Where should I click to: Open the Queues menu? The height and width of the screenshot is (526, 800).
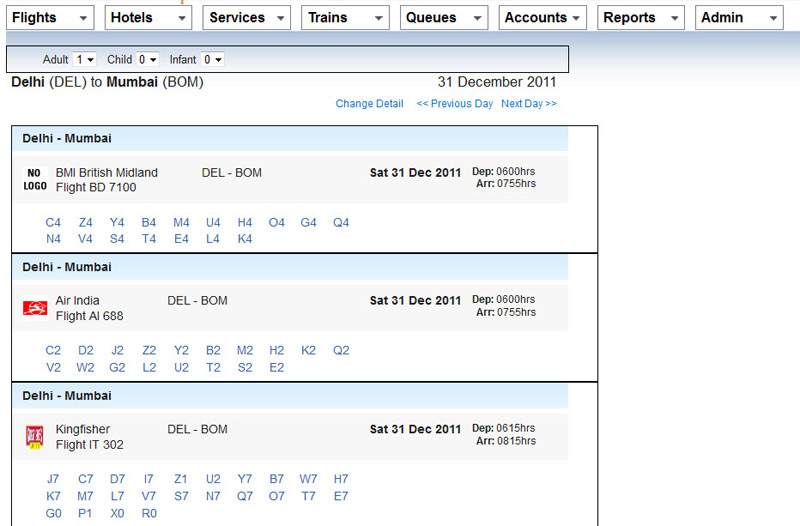[x=444, y=18]
